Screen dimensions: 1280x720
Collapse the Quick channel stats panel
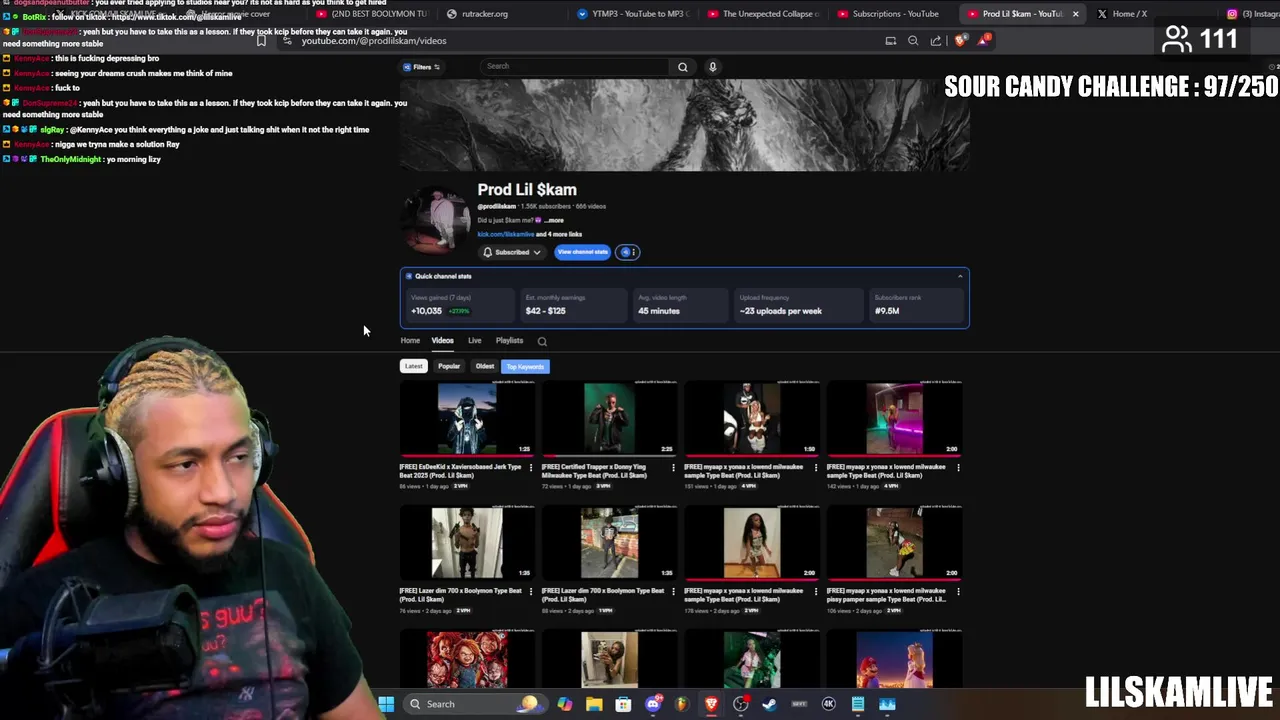pos(960,276)
